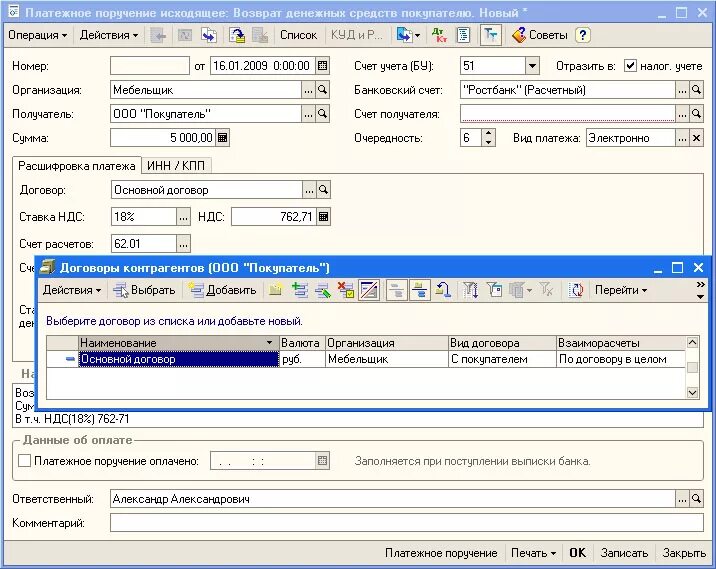Screen dimensions: 716x569
Task: Open the Перейти menu
Action: 621,290
